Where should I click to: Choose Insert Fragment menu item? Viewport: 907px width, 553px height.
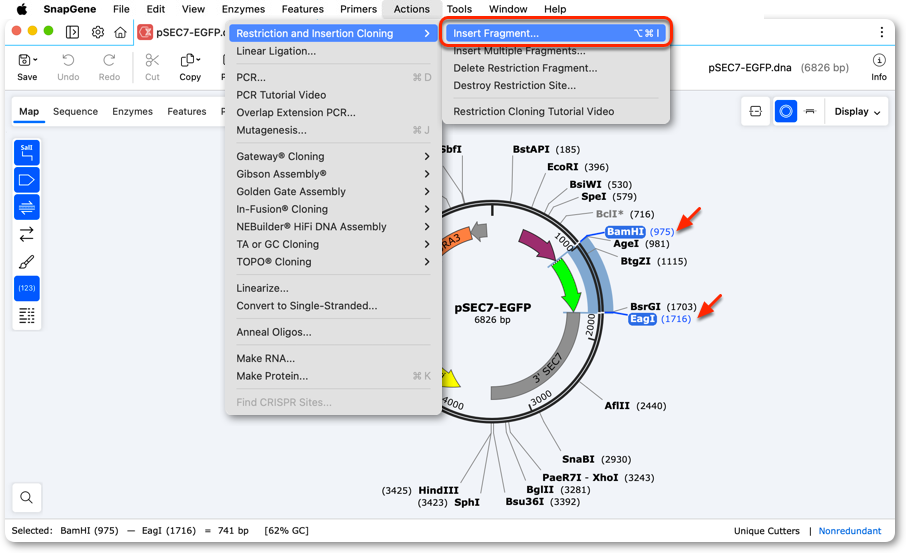556,33
